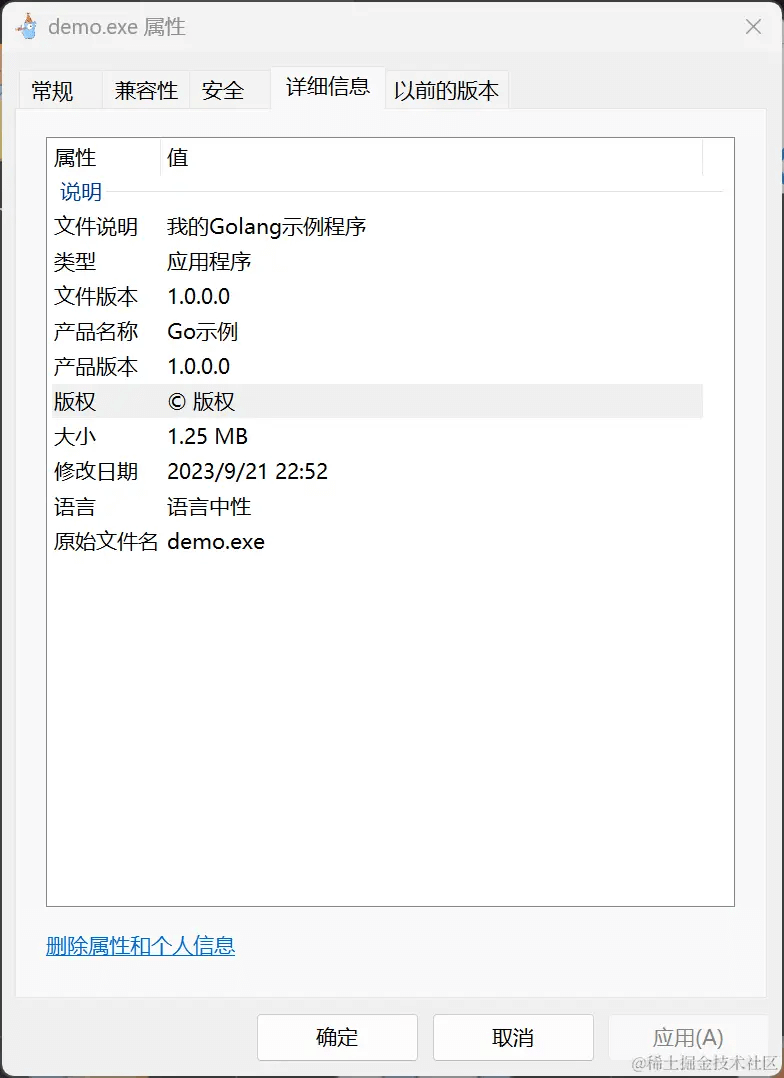Click the highlighted 版权 row
The image size is (784, 1078).
click(x=378, y=402)
